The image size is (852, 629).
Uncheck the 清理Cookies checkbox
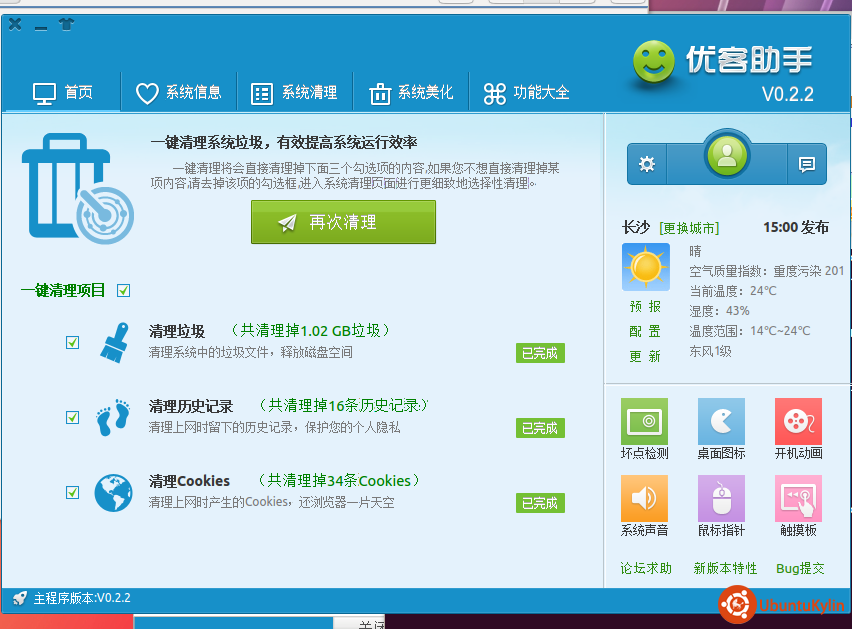(72, 492)
